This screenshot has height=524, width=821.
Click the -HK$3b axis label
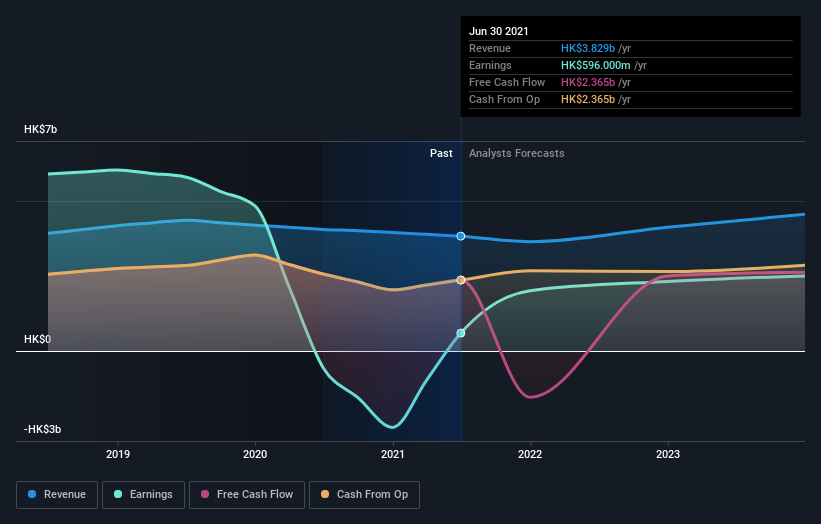click(x=42, y=429)
